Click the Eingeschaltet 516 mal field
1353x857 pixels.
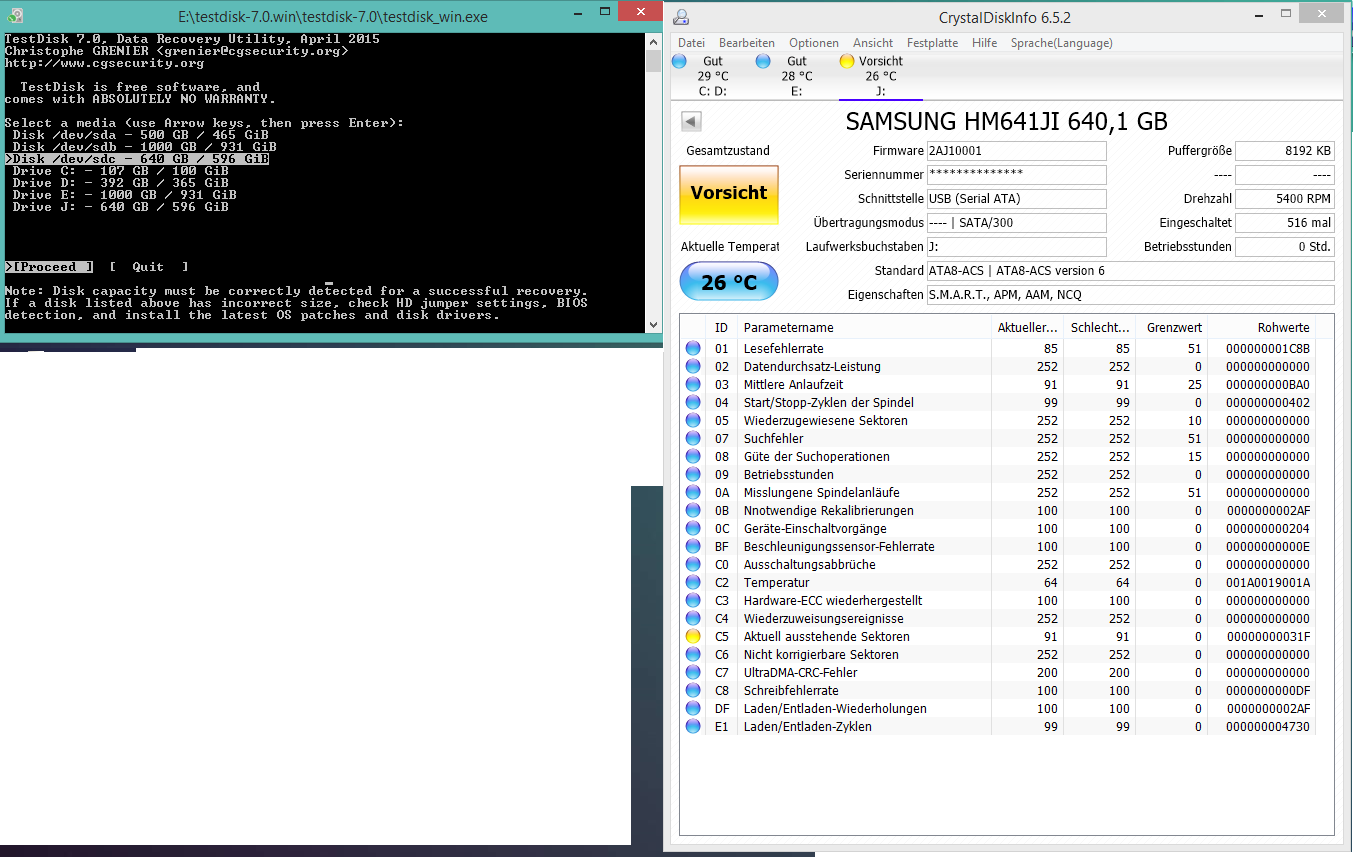click(1285, 223)
